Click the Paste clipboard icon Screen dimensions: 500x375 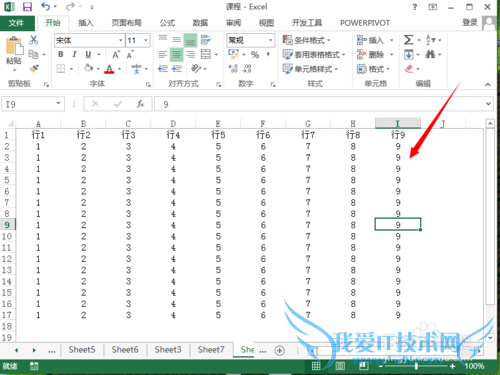click(14, 46)
